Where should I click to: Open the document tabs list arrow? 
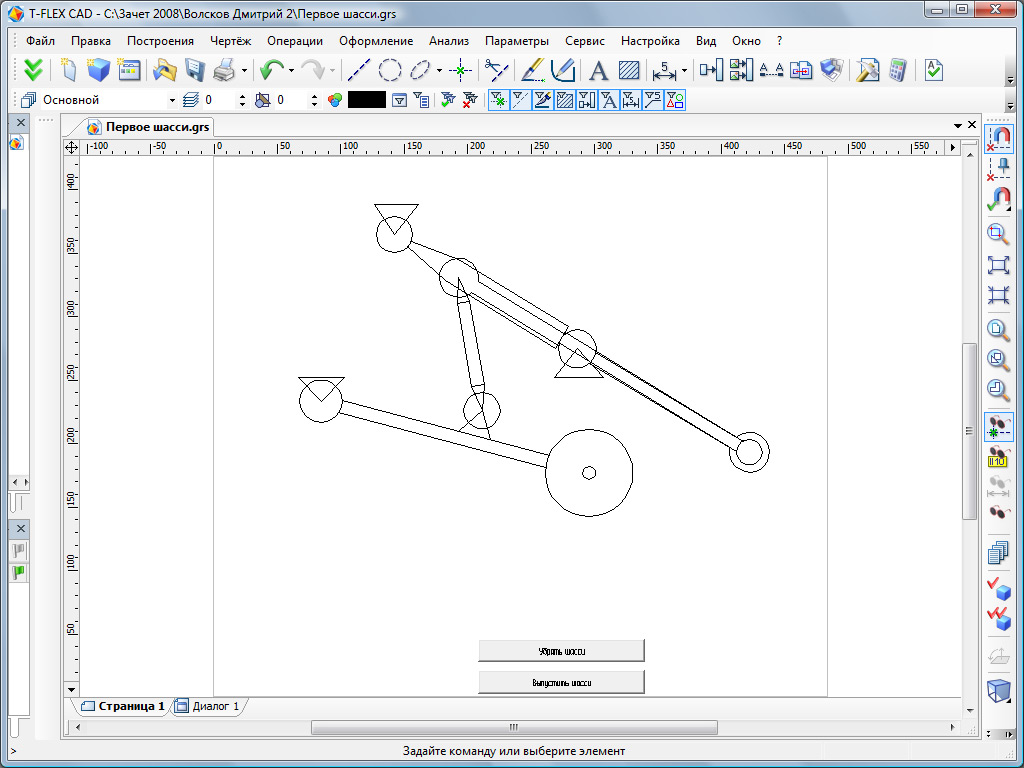coord(958,125)
